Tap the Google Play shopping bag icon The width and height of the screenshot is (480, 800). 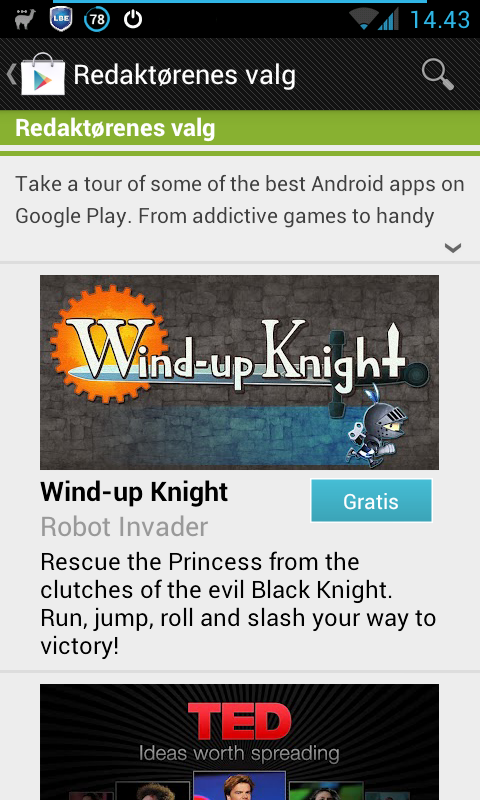43,74
